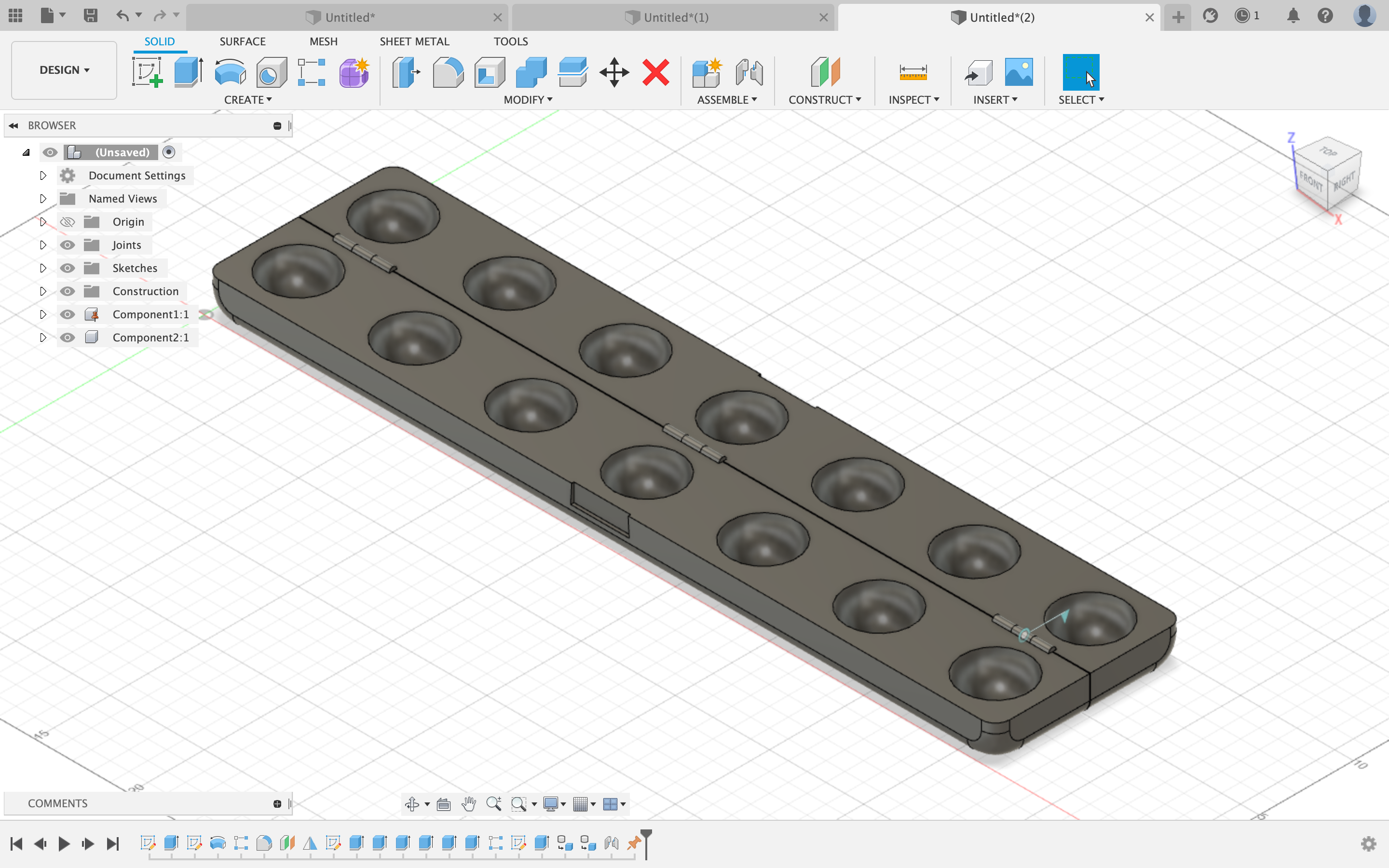The image size is (1389, 868).
Task: Toggle visibility of Component2:1
Action: (x=67, y=337)
